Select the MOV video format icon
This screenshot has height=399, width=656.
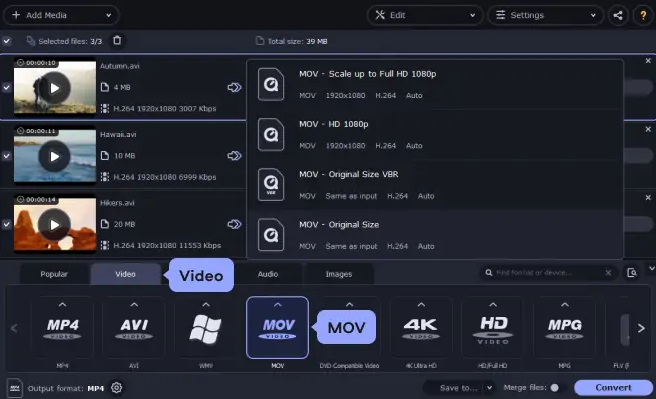[277, 327]
